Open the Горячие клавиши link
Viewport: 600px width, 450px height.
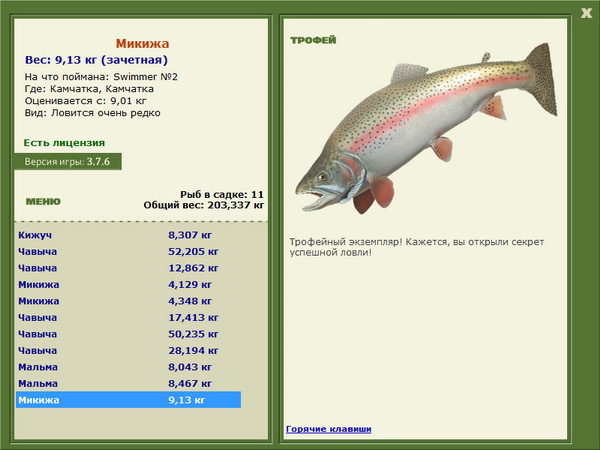[328, 429]
